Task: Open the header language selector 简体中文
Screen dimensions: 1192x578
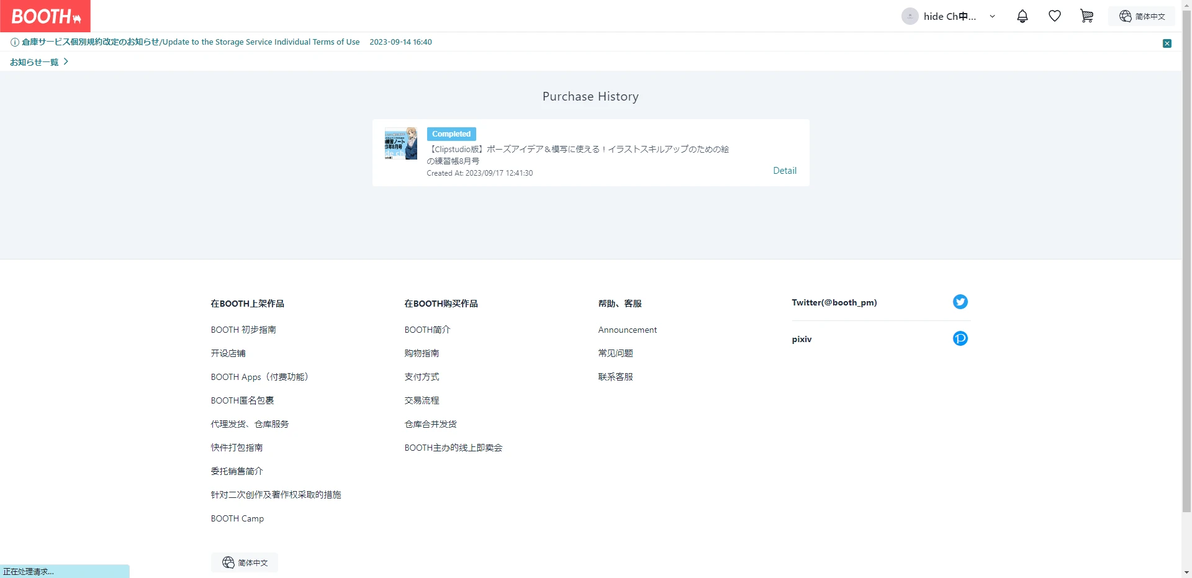Action: (x=1142, y=16)
